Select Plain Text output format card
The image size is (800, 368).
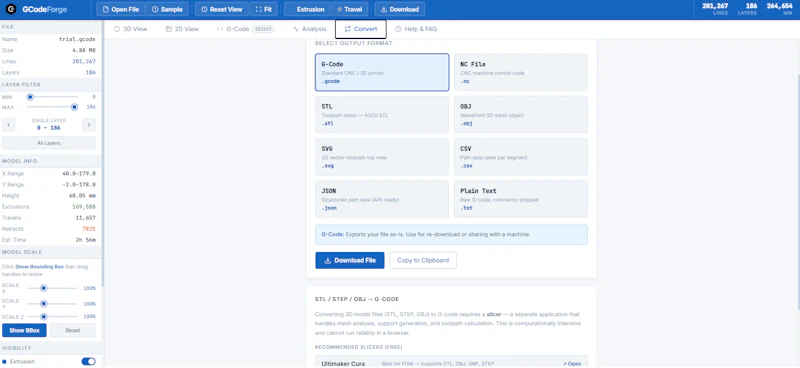pos(521,199)
